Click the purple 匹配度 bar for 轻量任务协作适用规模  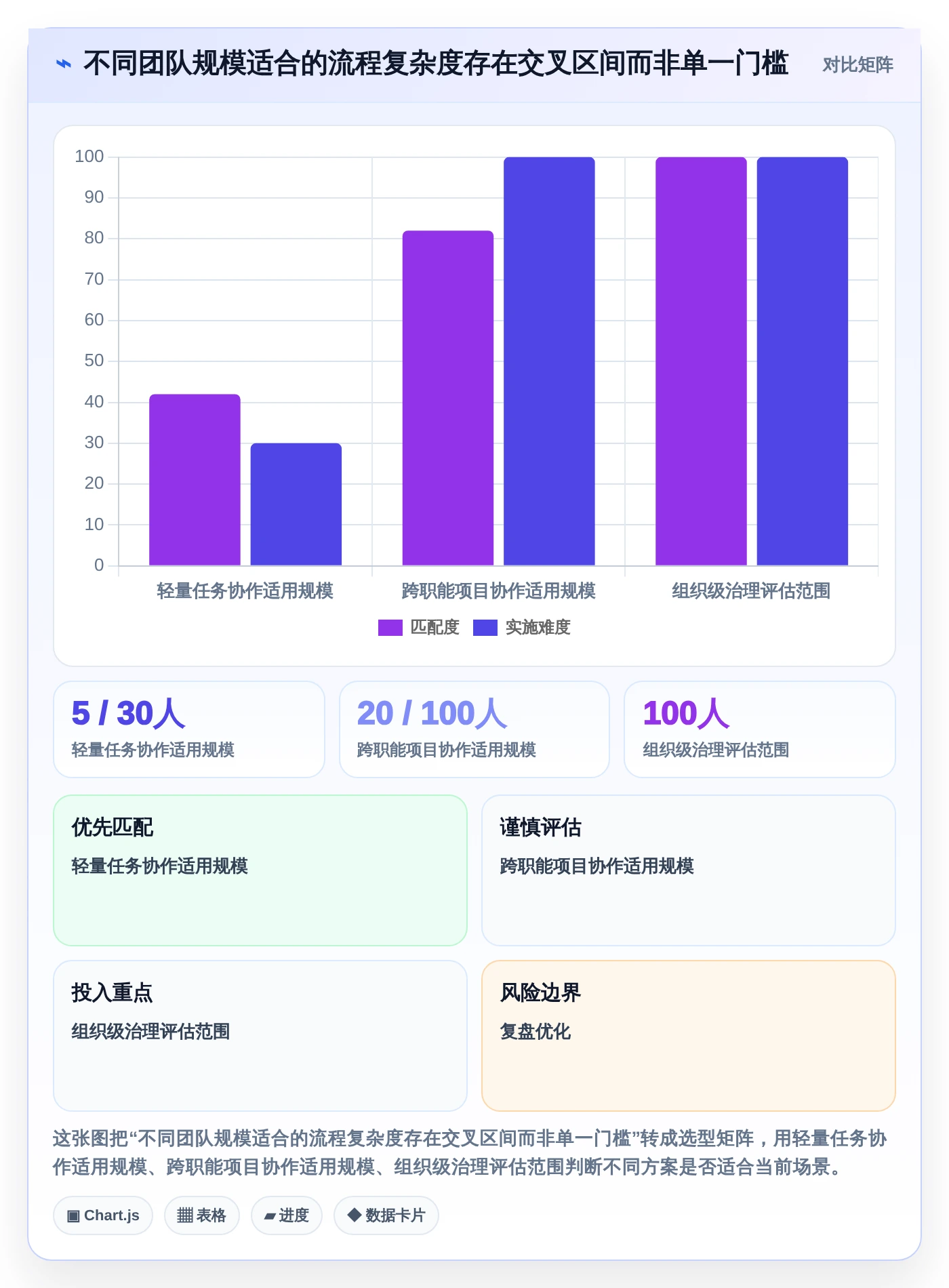coord(195,480)
